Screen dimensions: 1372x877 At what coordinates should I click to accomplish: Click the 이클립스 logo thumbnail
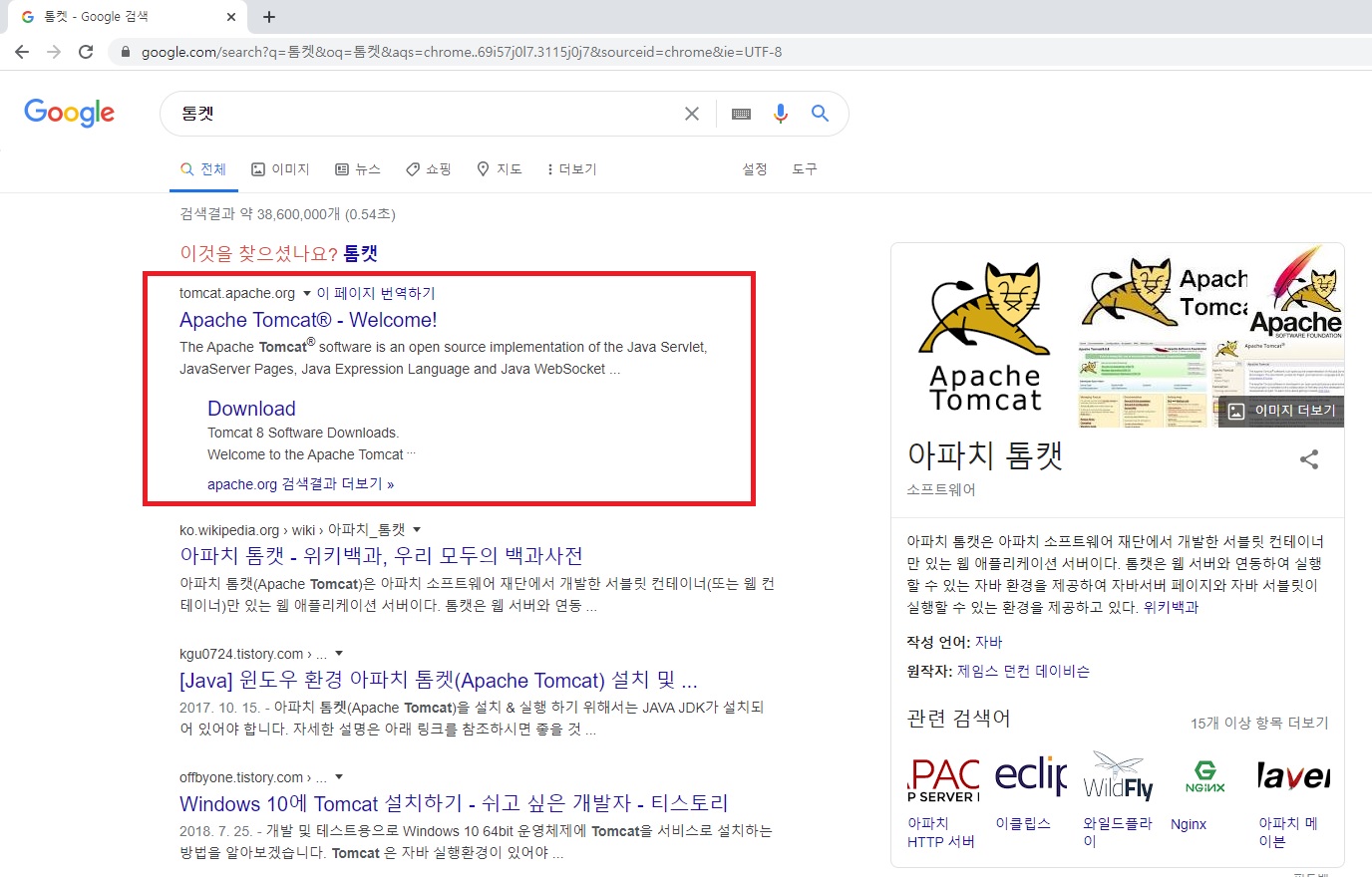[1031, 778]
